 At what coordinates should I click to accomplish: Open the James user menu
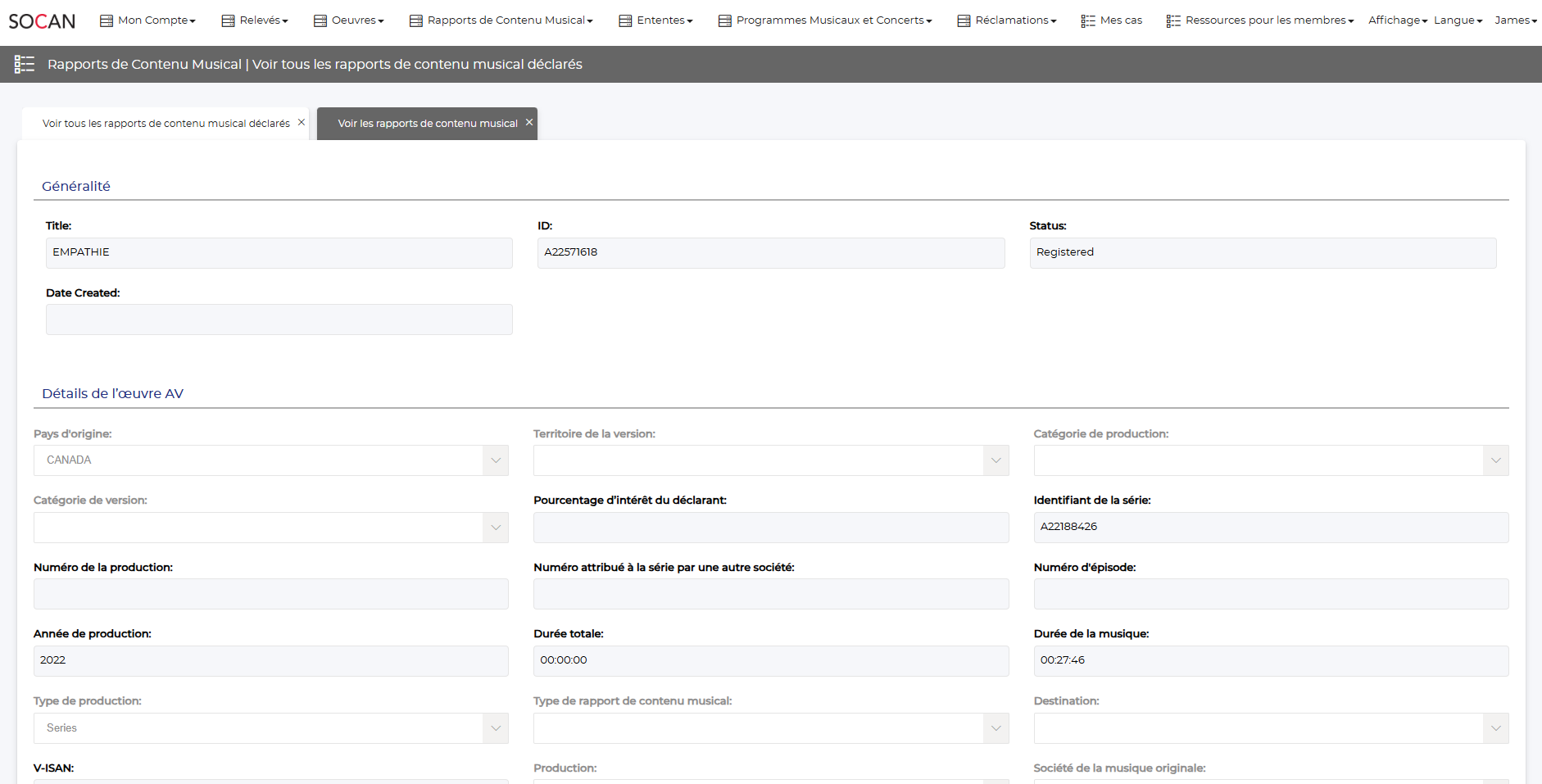click(x=1515, y=20)
